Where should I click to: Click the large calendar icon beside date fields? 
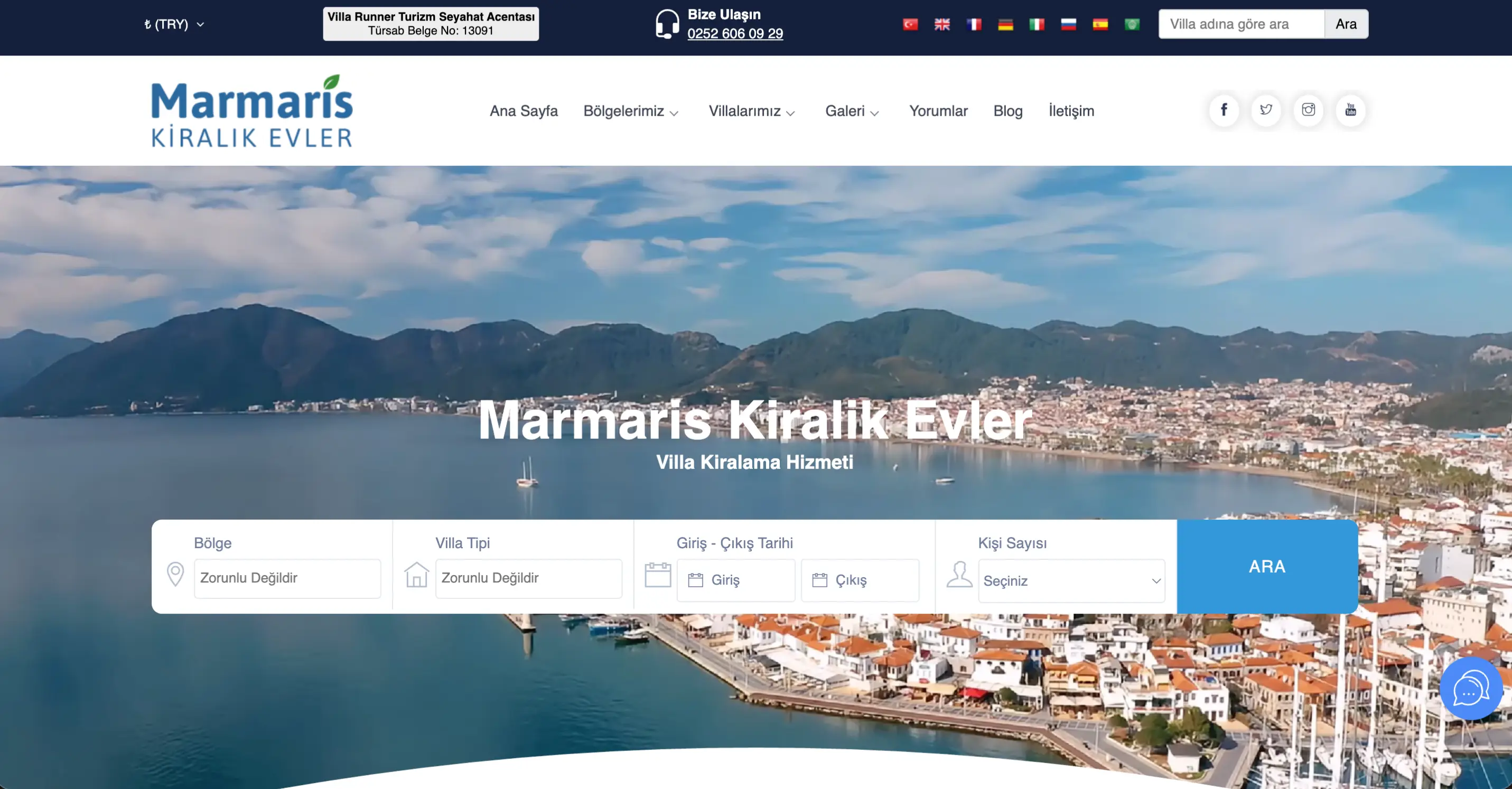click(658, 575)
